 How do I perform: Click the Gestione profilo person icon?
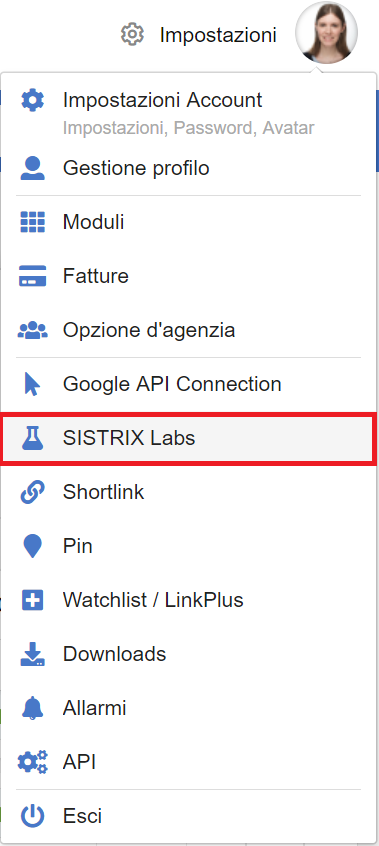coord(32,168)
